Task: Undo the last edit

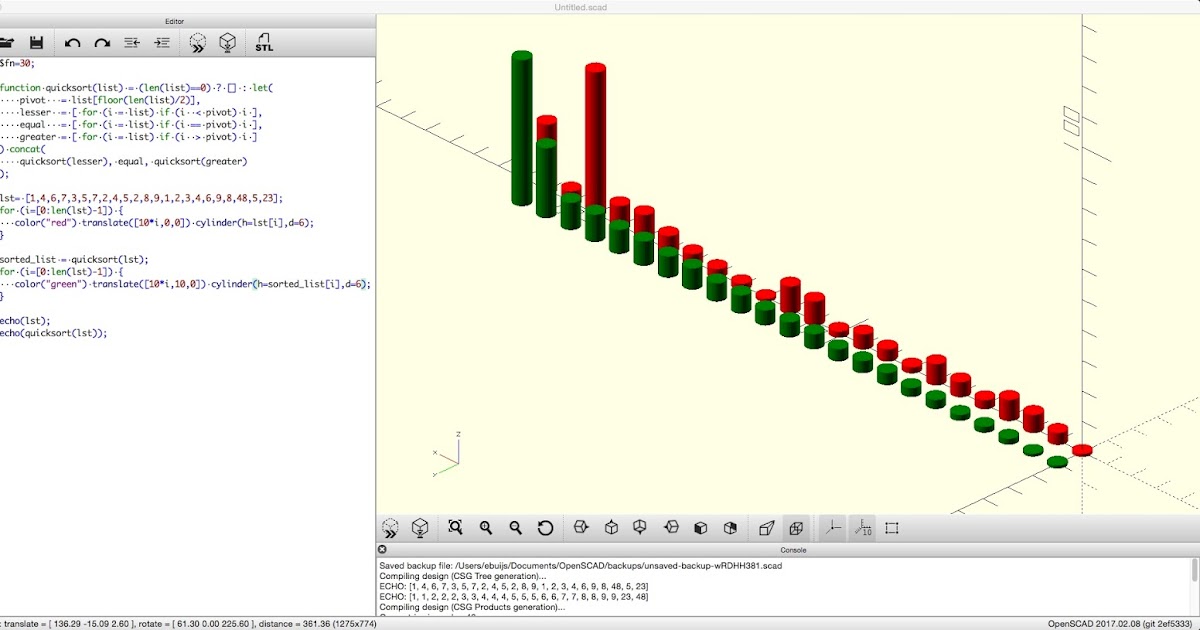Action: [x=70, y=42]
